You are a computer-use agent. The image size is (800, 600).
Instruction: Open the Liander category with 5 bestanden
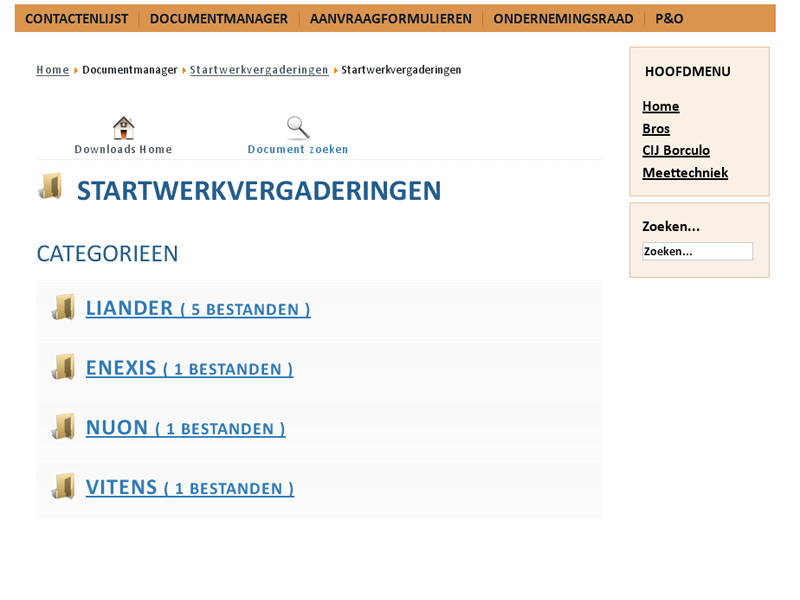pos(198,309)
